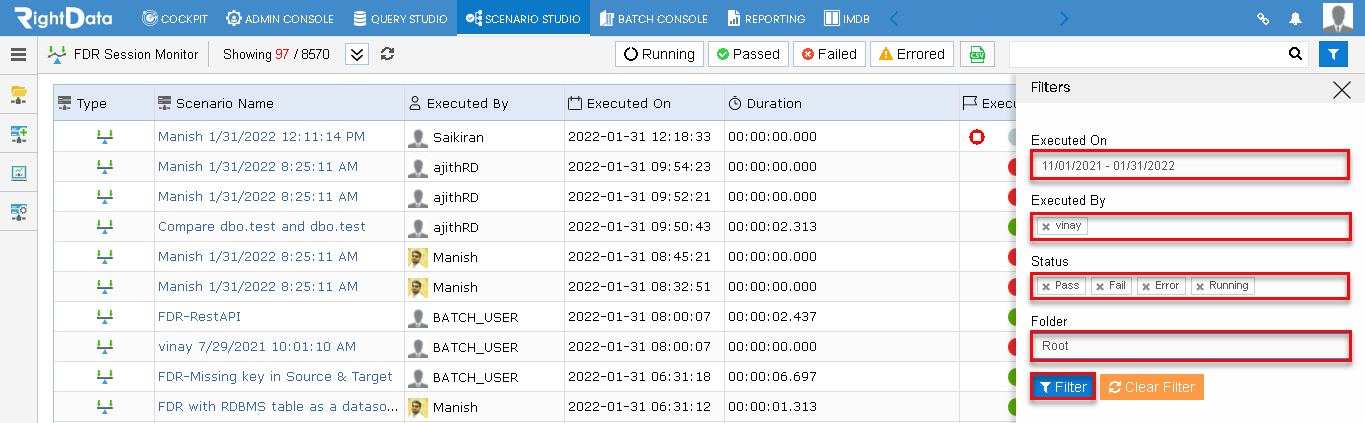Screen dimensions: 1365x423
Task: Toggle the Passed status filter
Action: point(748,54)
